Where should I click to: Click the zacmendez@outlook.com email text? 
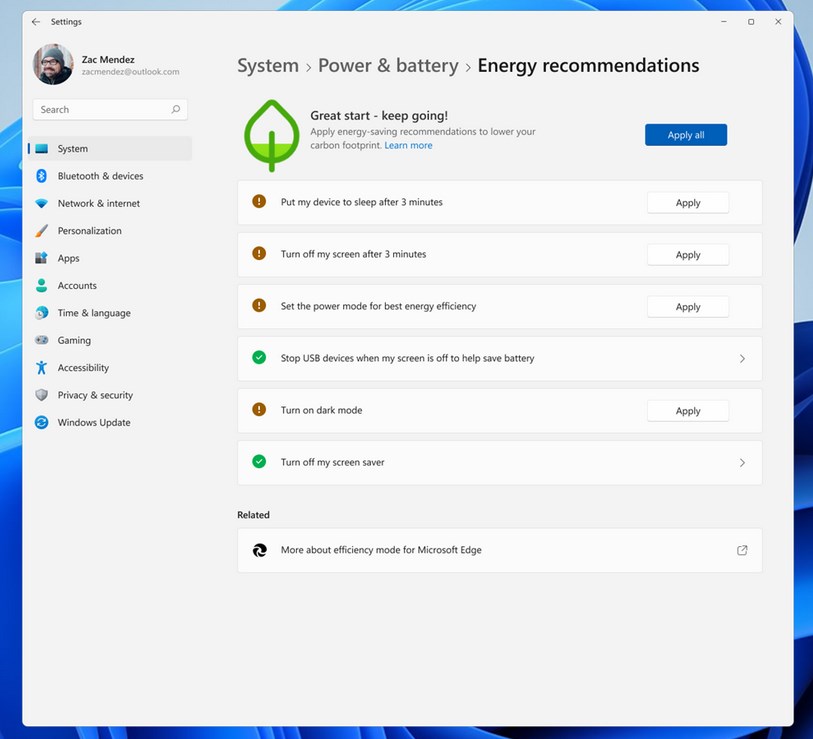pos(130,72)
